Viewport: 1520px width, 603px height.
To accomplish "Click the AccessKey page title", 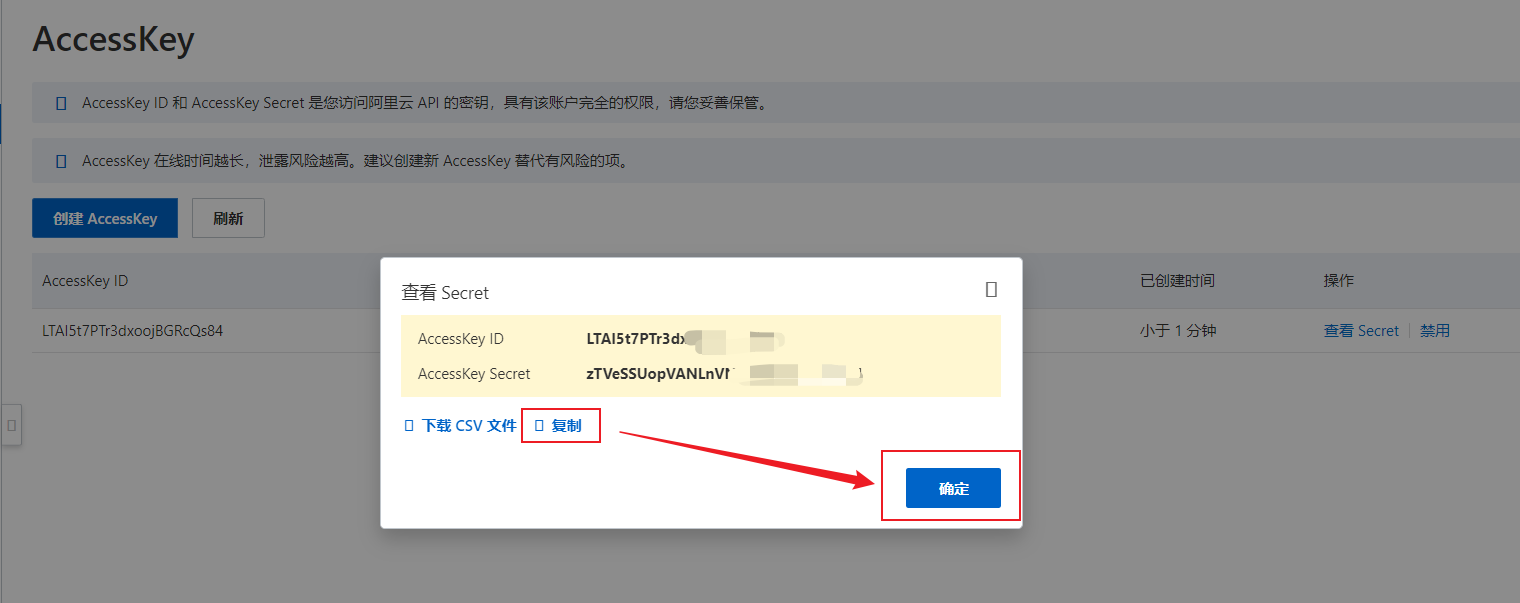I will 113,39.
